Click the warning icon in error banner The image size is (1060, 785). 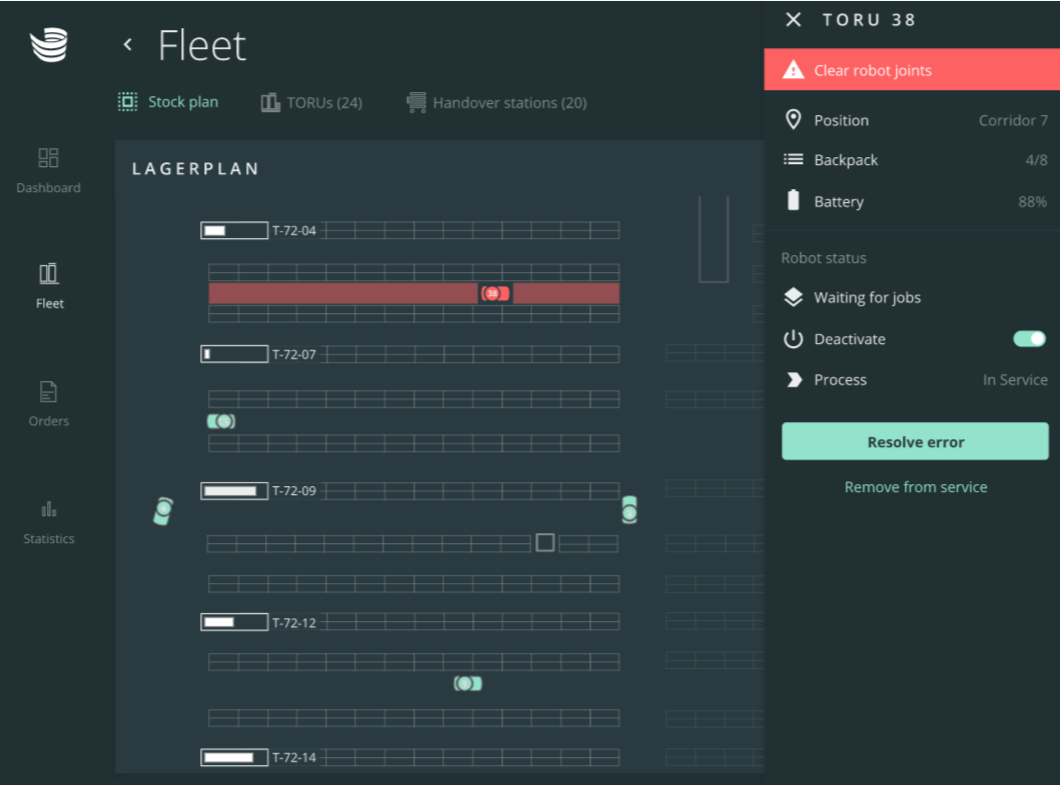pos(793,70)
